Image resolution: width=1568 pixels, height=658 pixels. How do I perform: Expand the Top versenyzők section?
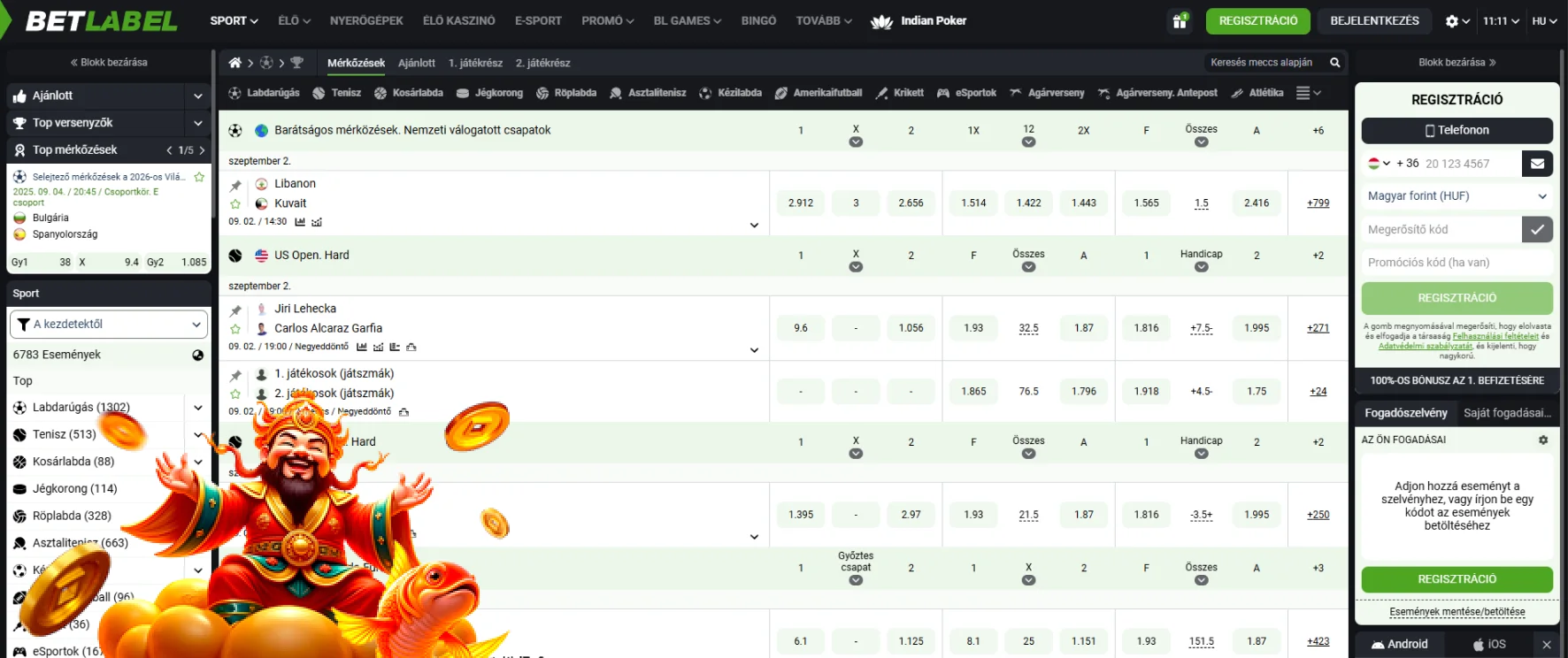tap(197, 123)
